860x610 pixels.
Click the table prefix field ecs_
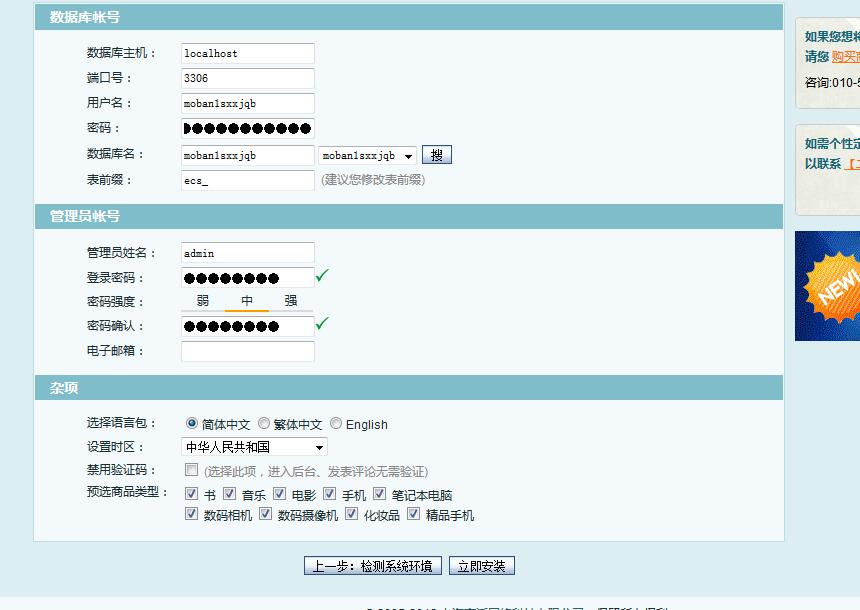[247, 180]
